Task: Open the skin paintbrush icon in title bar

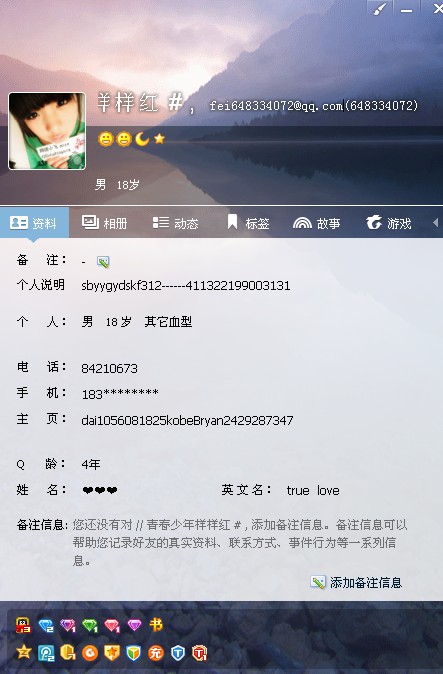Action: pyautogui.click(x=380, y=9)
